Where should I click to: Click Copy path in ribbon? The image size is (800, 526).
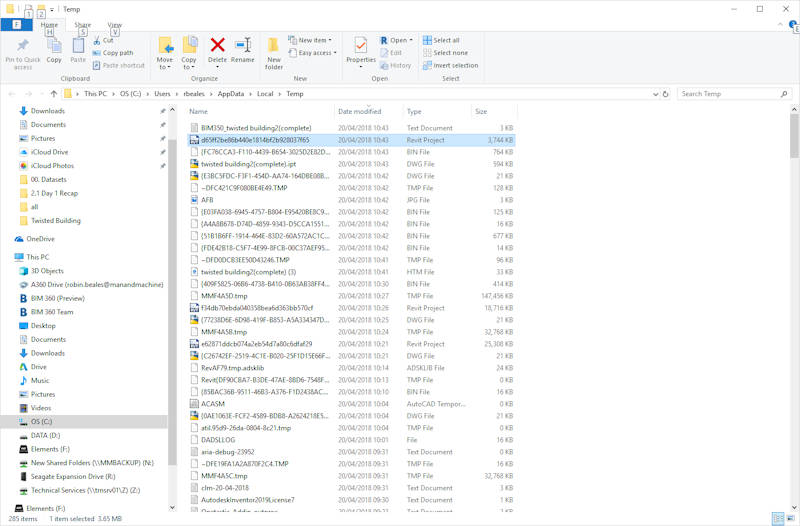pos(113,53)
